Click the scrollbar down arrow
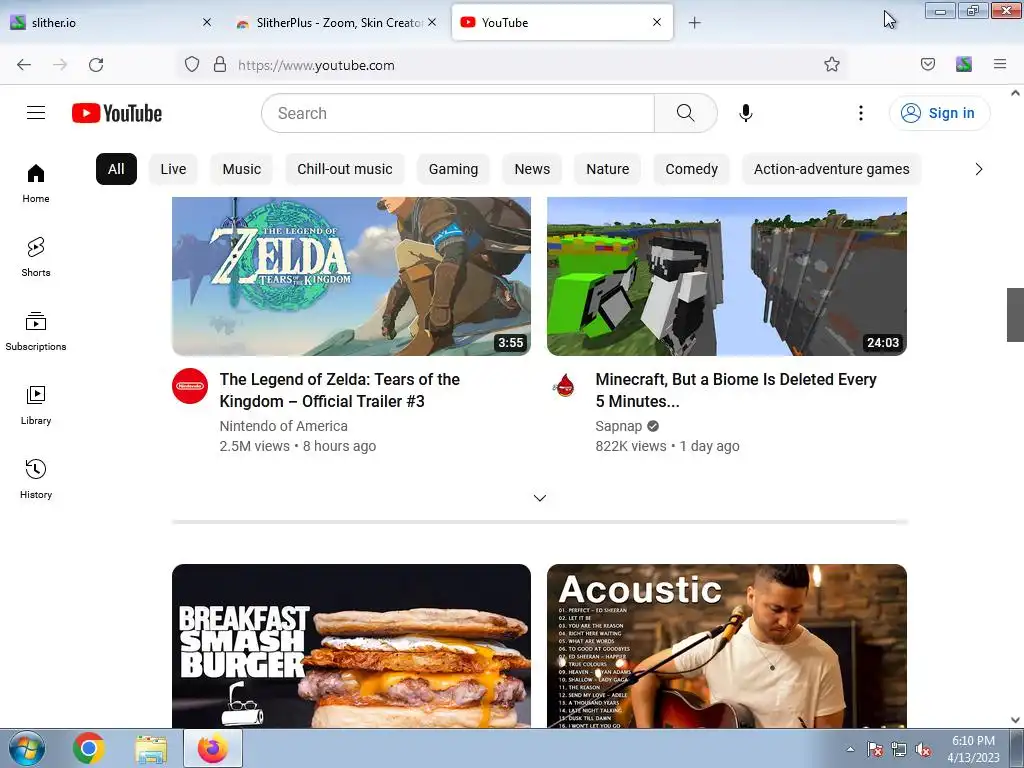The height and width of the screenshot is (768, 1024). 1015,720
